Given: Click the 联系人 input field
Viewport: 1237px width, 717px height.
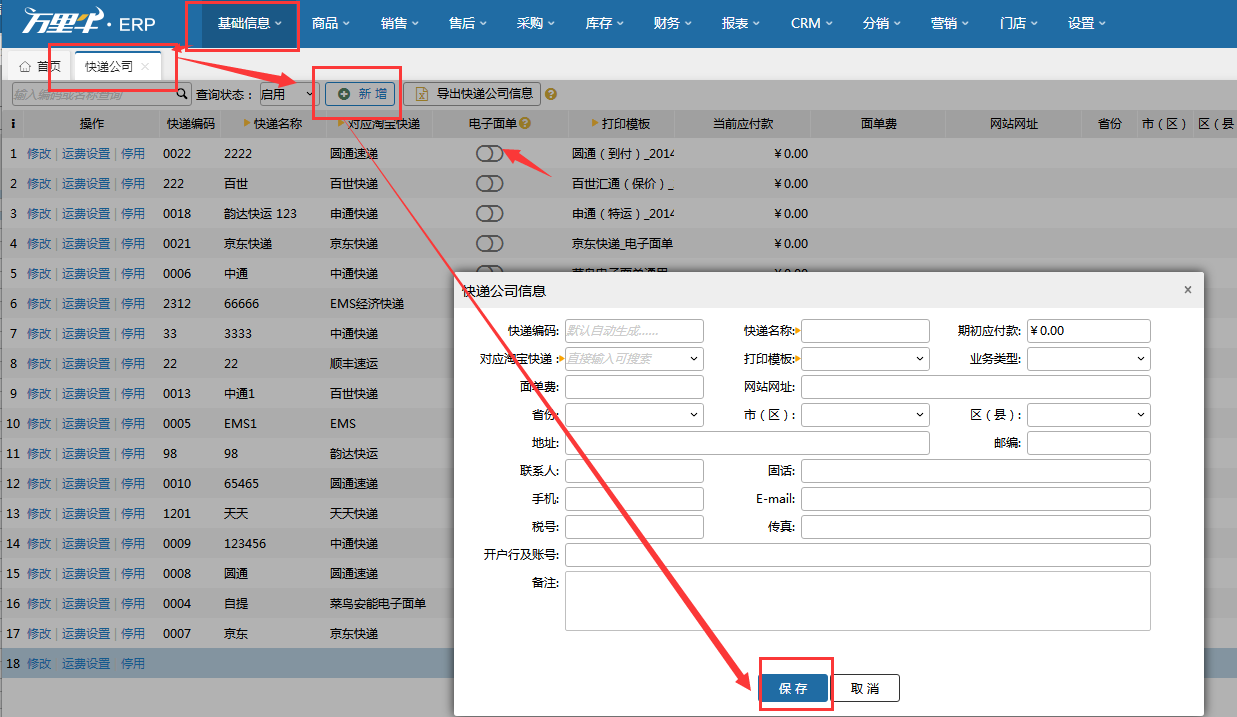Looking at the screenshot, I should [634, 470].
